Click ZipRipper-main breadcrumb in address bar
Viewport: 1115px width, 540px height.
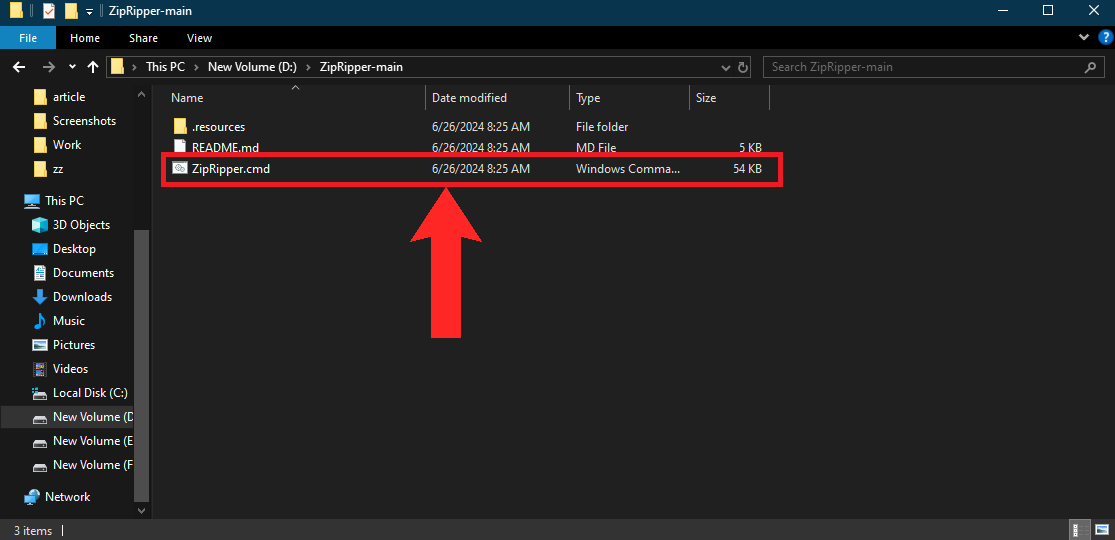click(x=361, y=67)
